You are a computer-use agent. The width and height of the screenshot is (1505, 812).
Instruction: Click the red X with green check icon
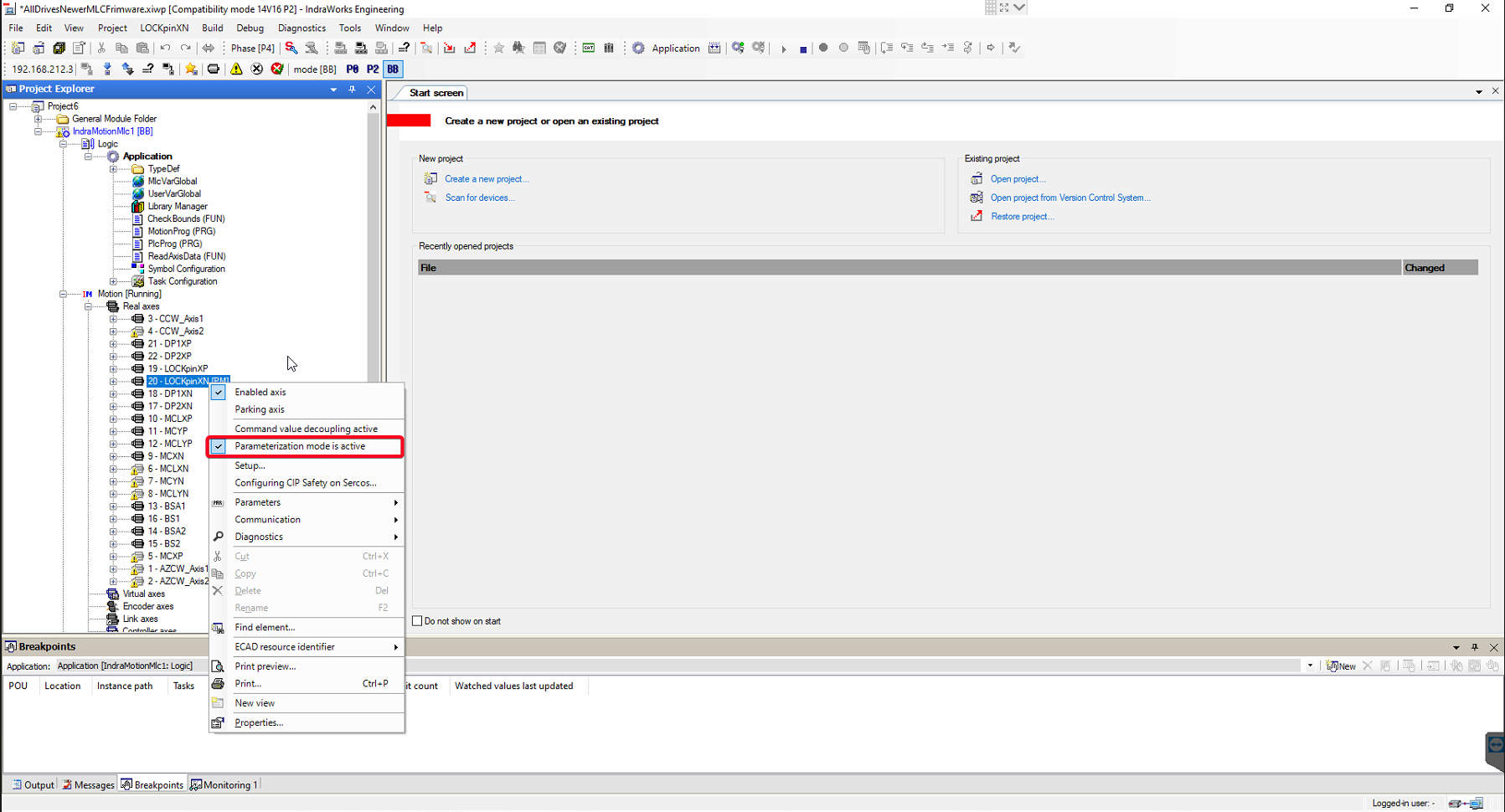point(277,69)
